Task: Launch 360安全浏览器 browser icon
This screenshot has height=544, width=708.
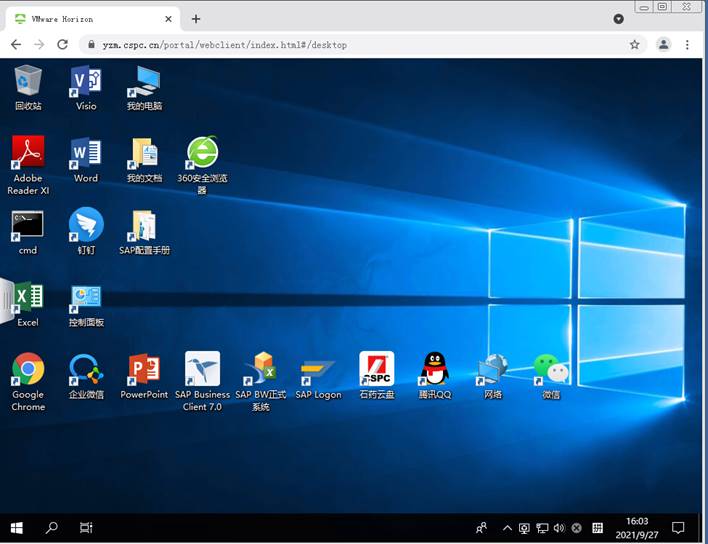Action: (x=202, y=165)
